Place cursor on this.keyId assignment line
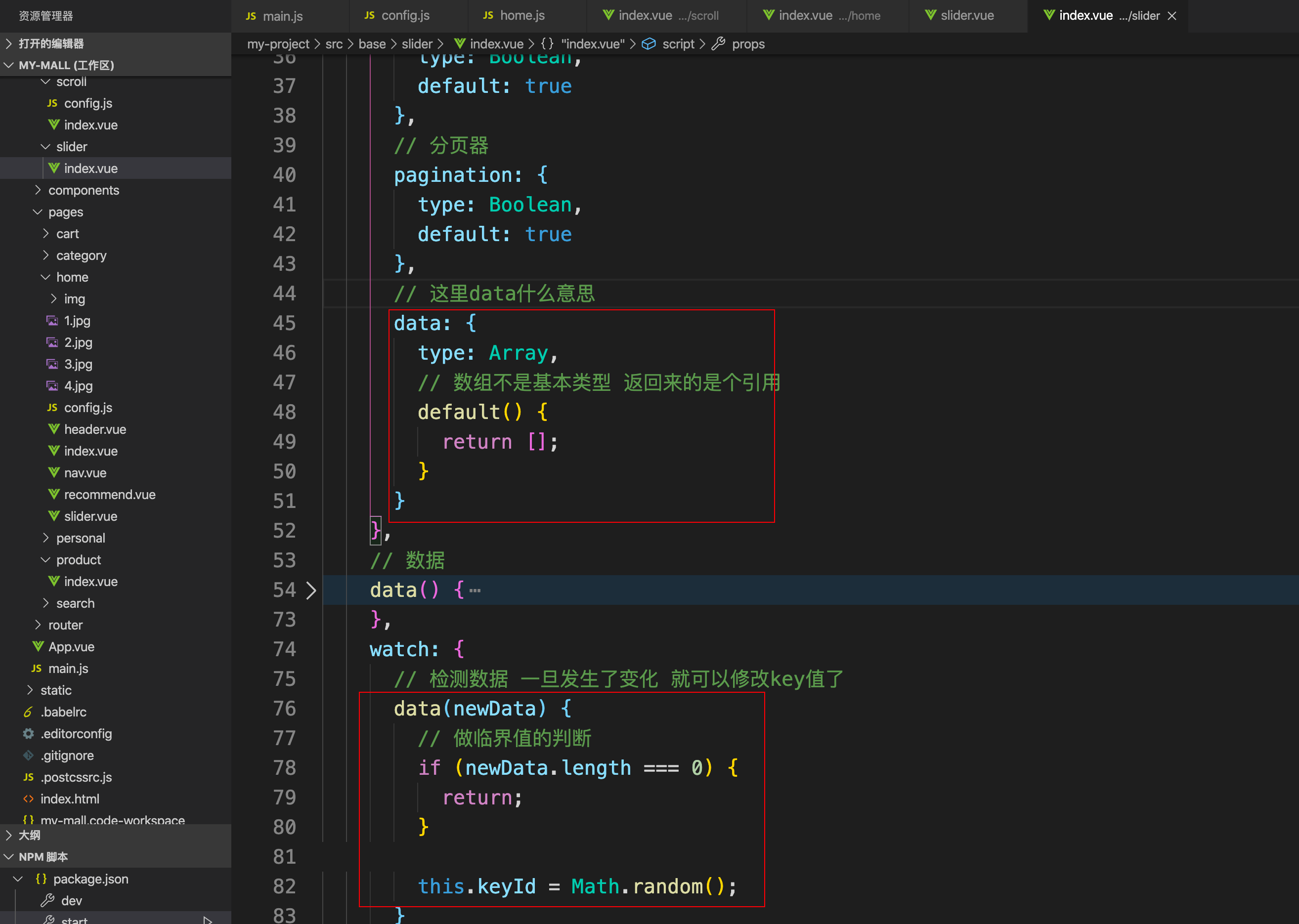The image size is (1299, 924). [x=577, y=886]
